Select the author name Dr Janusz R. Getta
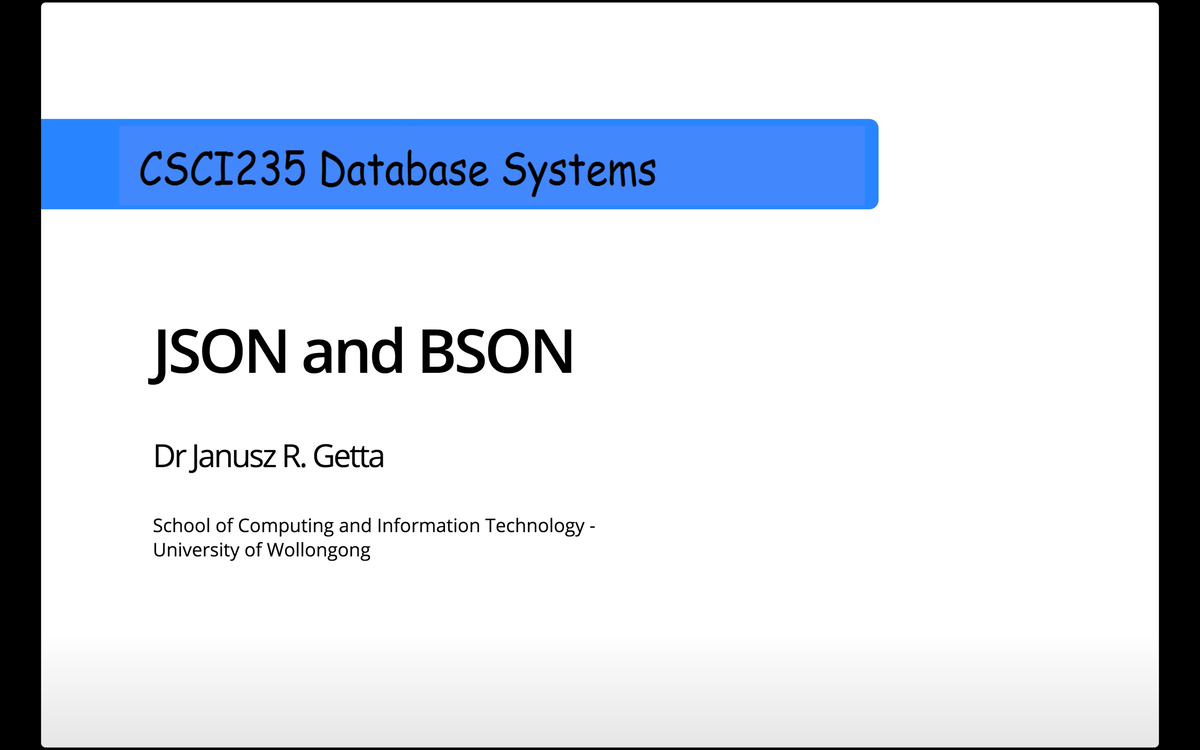The height and width of the screenshot is (750, 1200). tap(268, 458)
